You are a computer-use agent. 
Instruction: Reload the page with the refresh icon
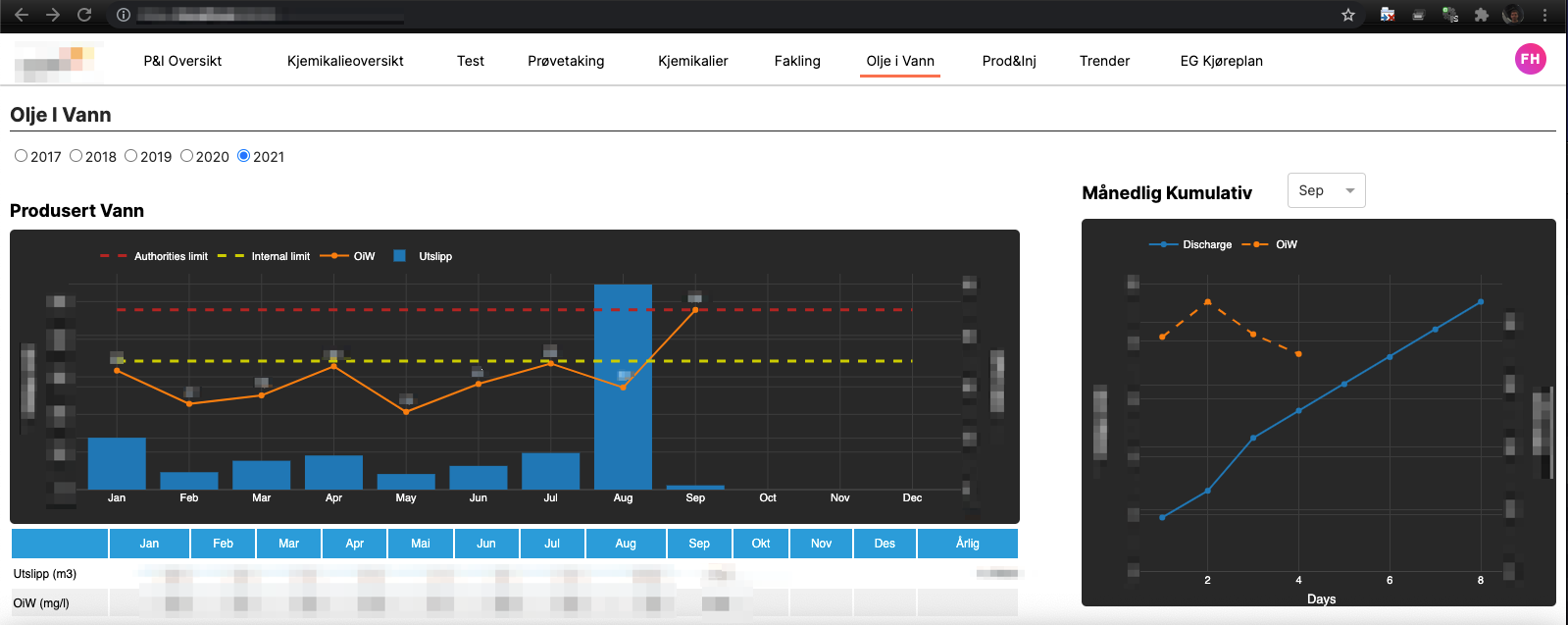click(84, 15)
